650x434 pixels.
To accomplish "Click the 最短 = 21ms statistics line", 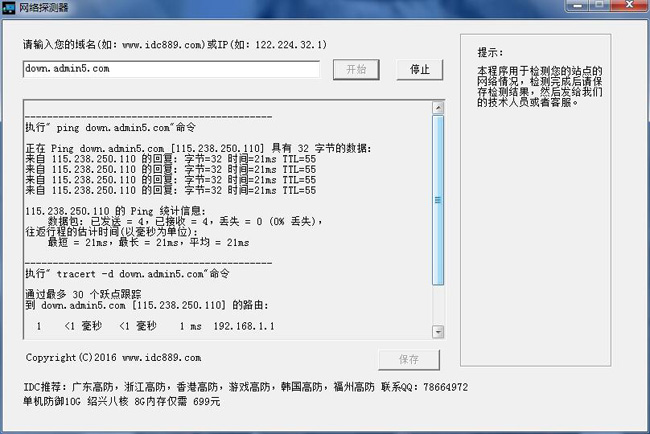I will coord(148,242).
